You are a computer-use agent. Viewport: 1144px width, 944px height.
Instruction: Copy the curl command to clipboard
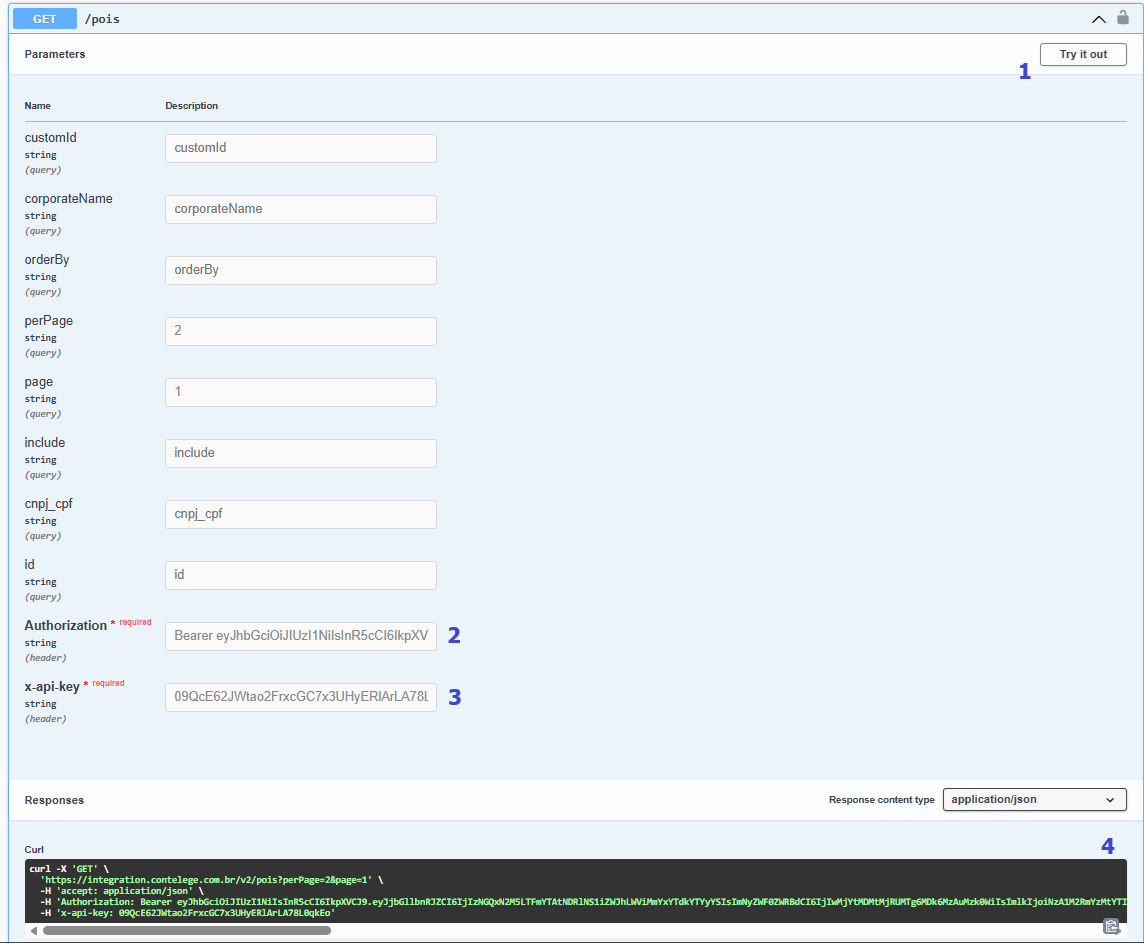[1111, 926]
